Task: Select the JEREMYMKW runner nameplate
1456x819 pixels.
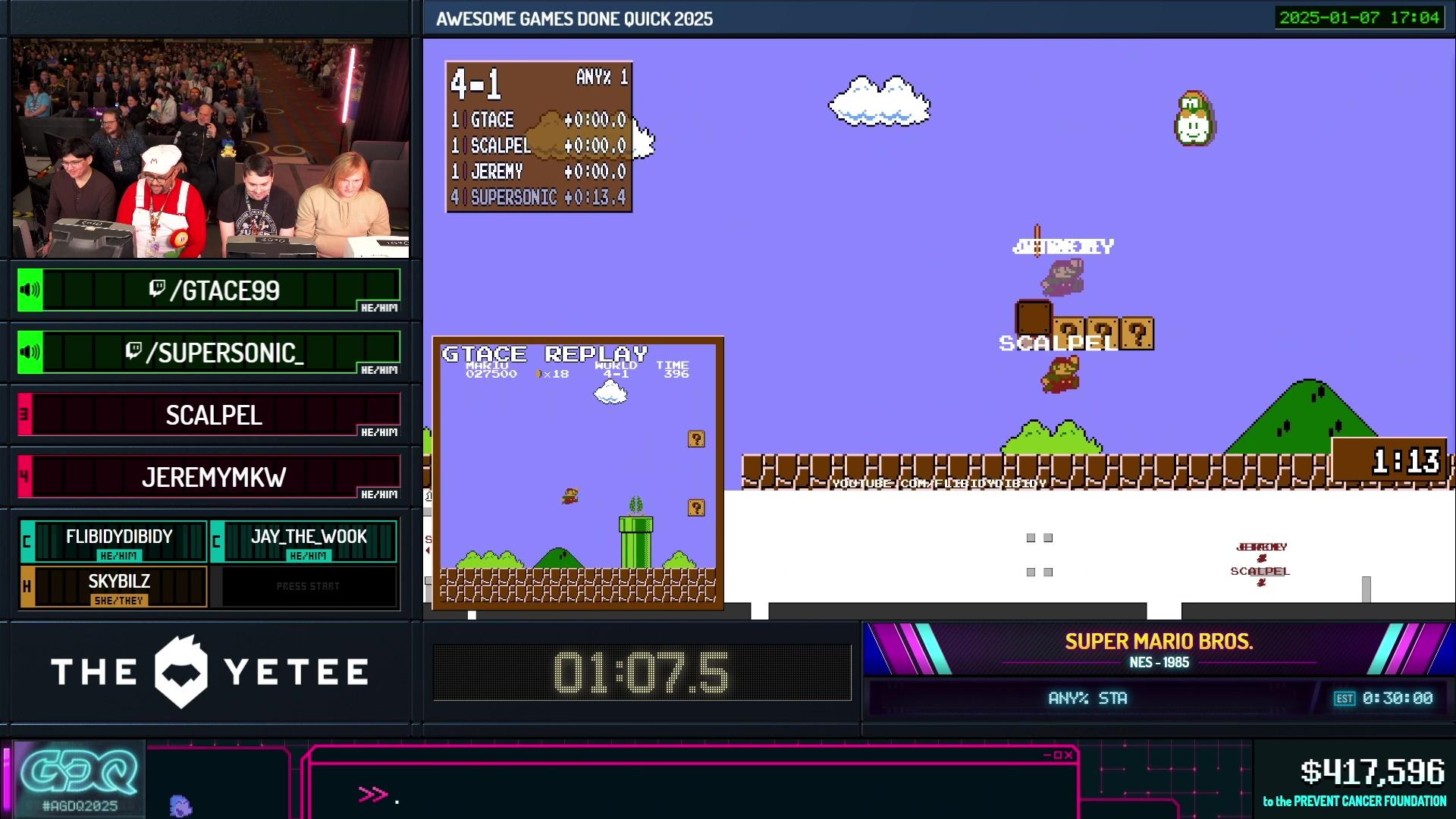Action: [209, 476]
